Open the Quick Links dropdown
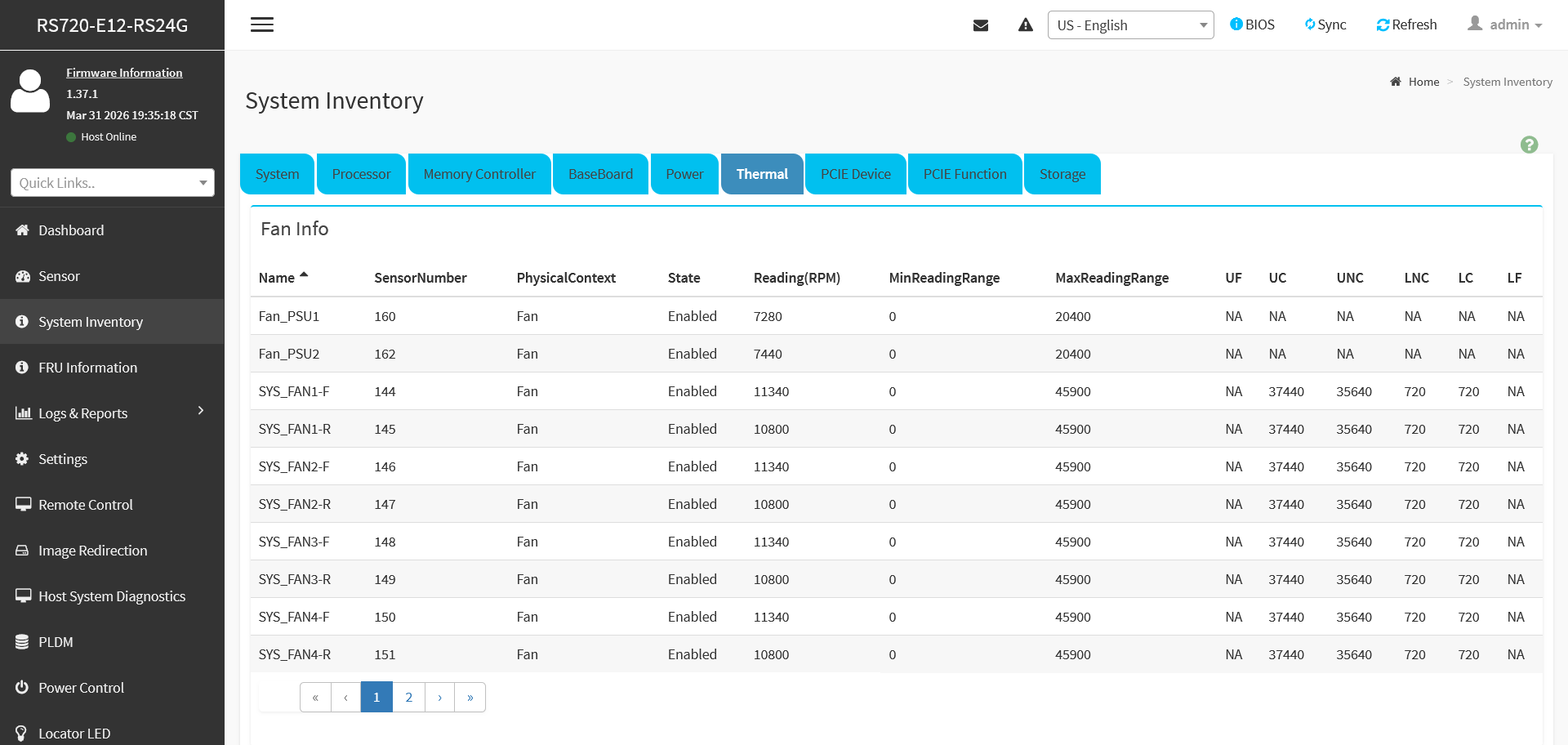 point(113,183)
